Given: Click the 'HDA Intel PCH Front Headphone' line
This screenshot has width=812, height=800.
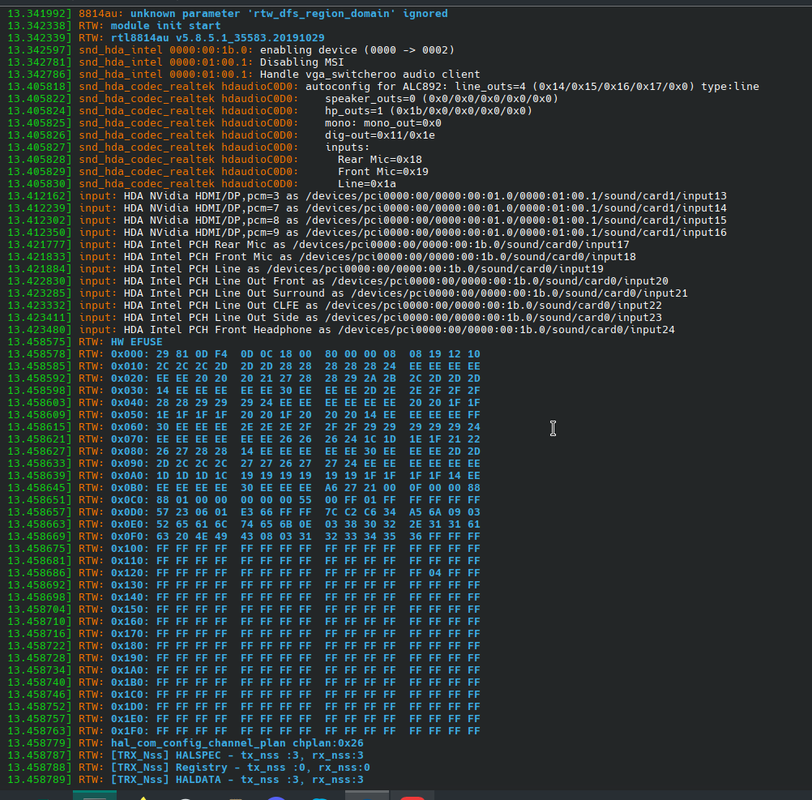Looking at the screenshot, I should (x=341, y=330).
